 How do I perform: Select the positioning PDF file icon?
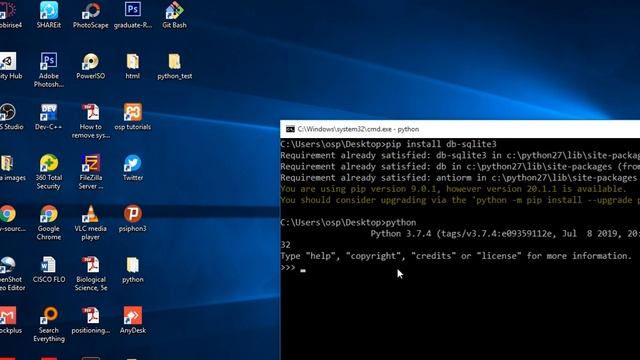coord(91,320)
